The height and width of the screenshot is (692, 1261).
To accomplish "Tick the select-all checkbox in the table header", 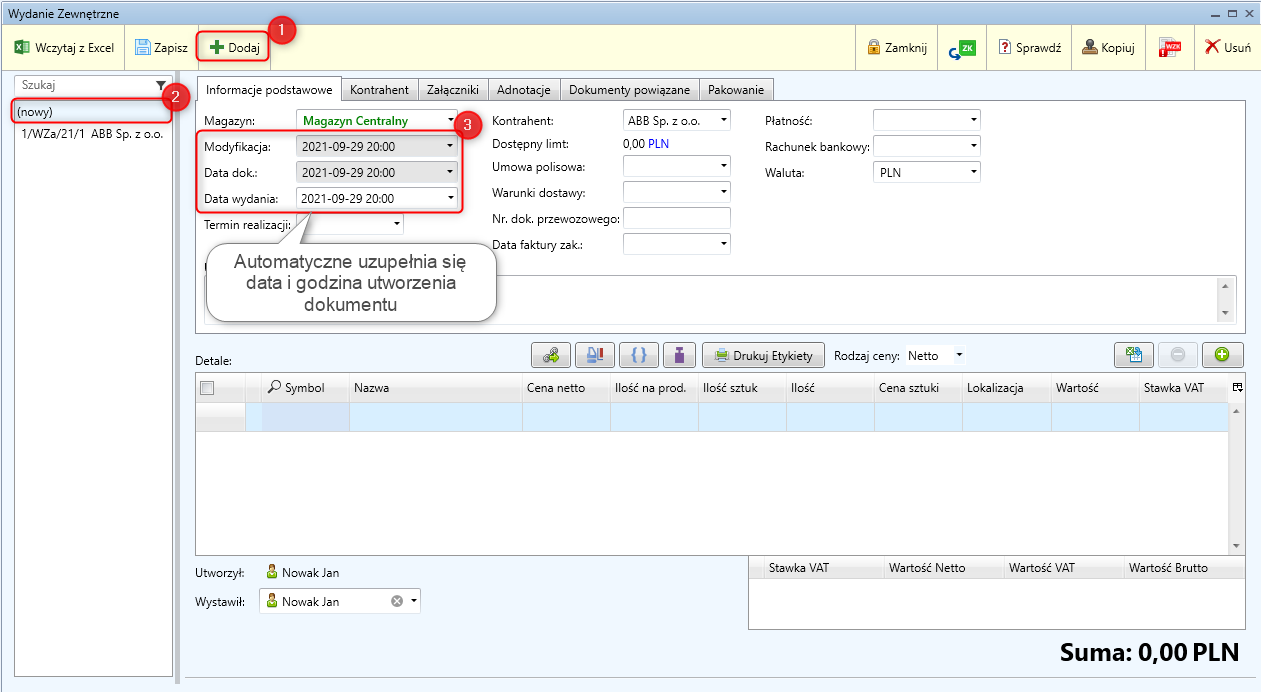I will (x=207, y=388).
